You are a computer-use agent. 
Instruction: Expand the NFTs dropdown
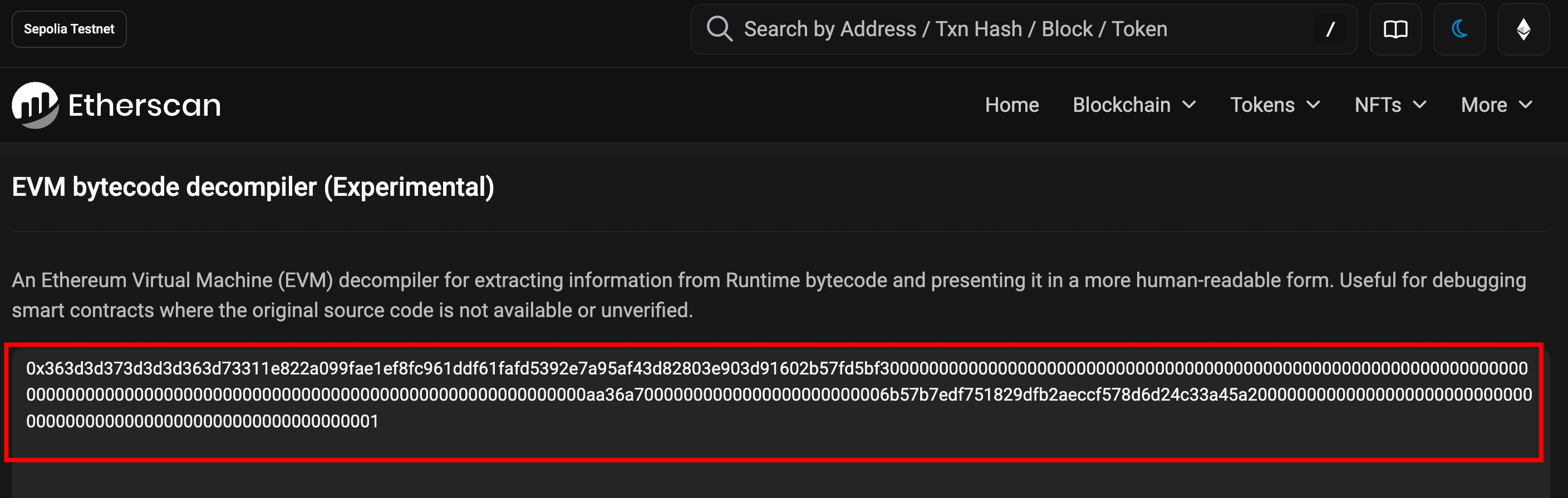(x=1390, y=105)
